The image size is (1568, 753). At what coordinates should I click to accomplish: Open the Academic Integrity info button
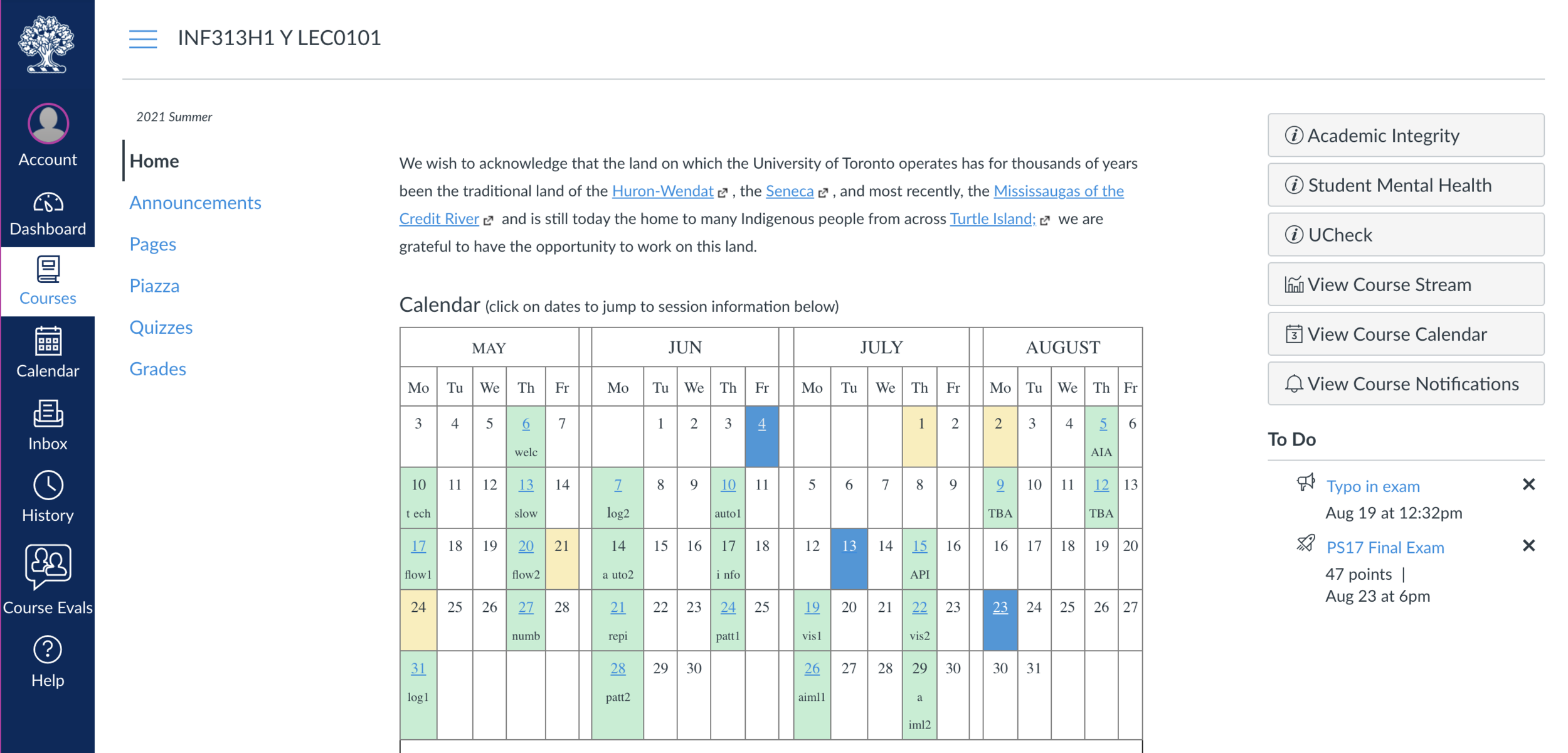[1405, 136]
